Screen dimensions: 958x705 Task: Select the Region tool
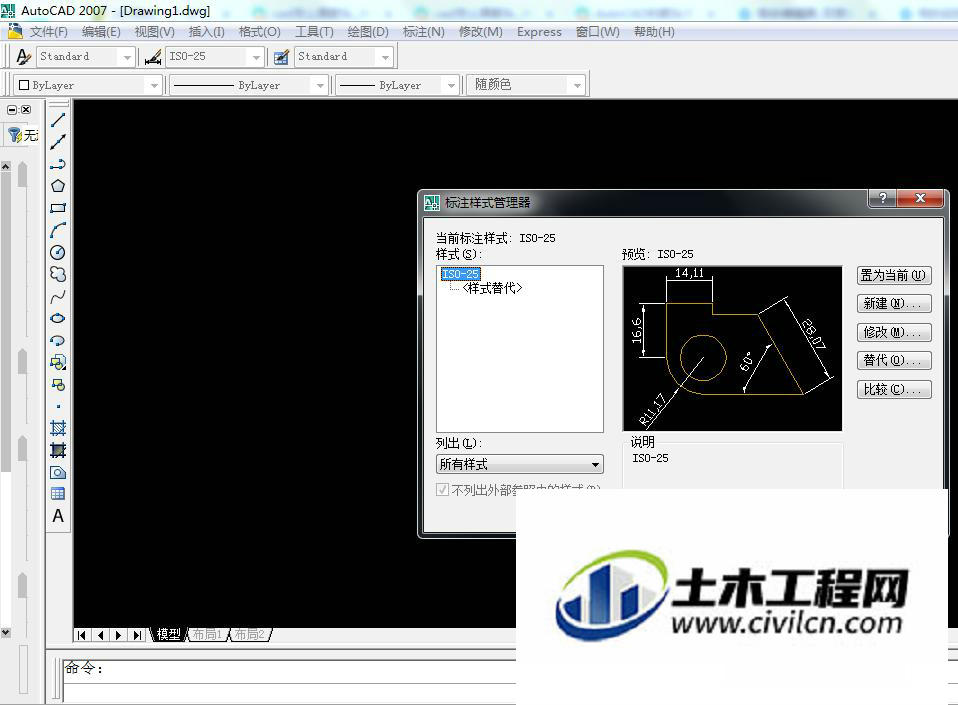point(58,472)
